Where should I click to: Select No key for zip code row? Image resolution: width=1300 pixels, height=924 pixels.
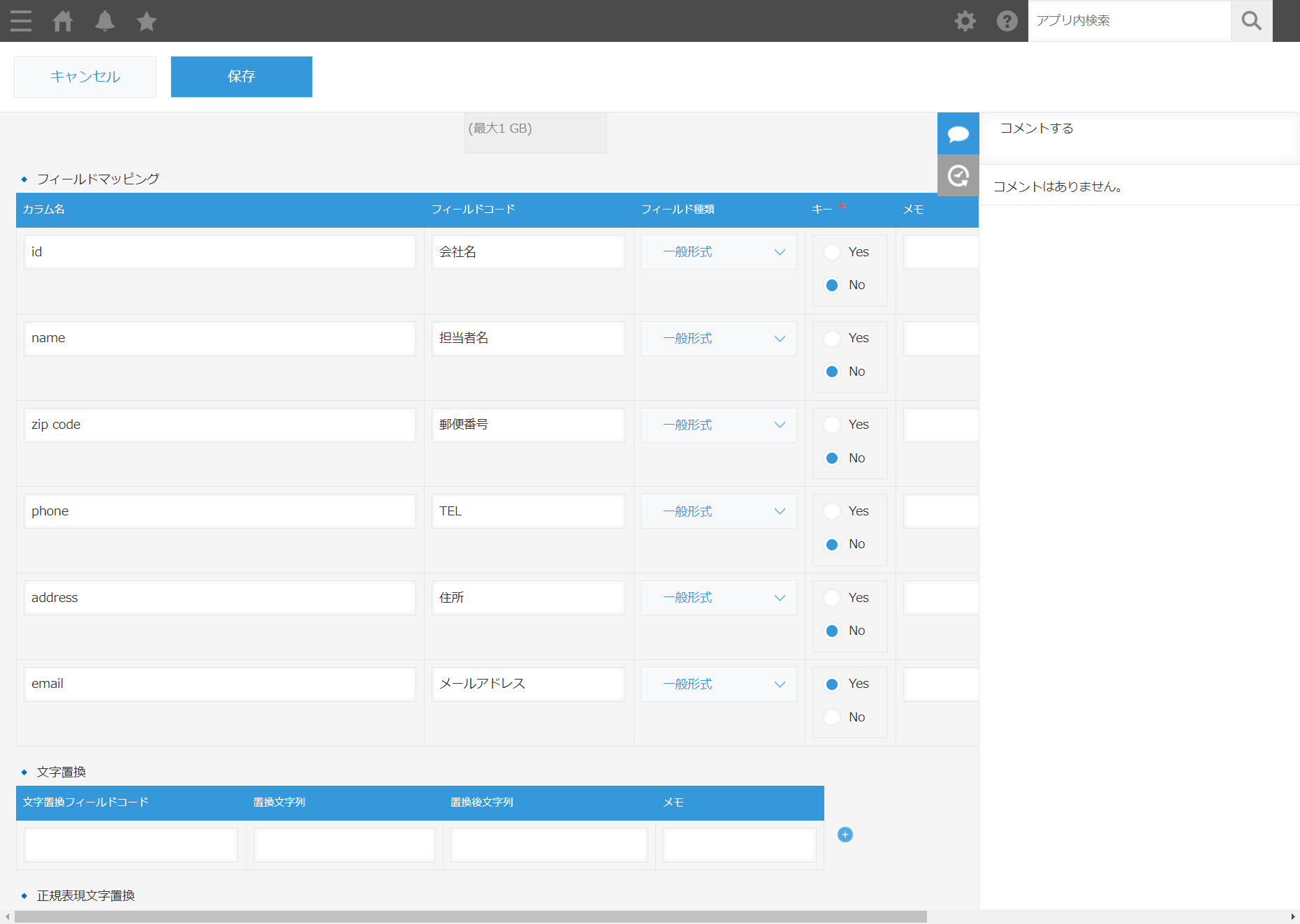point(832,458)
